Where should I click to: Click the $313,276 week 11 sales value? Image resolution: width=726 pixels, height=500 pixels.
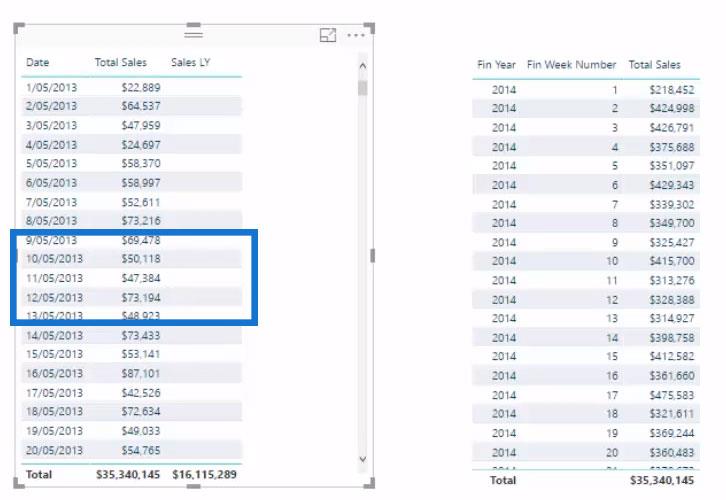click(x=671, y=281)
